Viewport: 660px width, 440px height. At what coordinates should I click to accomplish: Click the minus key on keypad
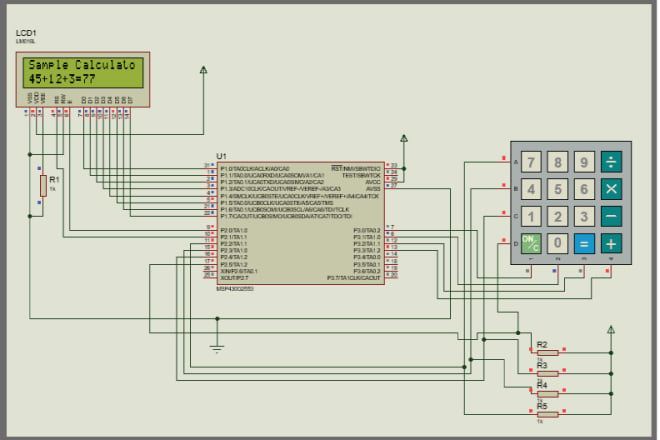(611, 216)
